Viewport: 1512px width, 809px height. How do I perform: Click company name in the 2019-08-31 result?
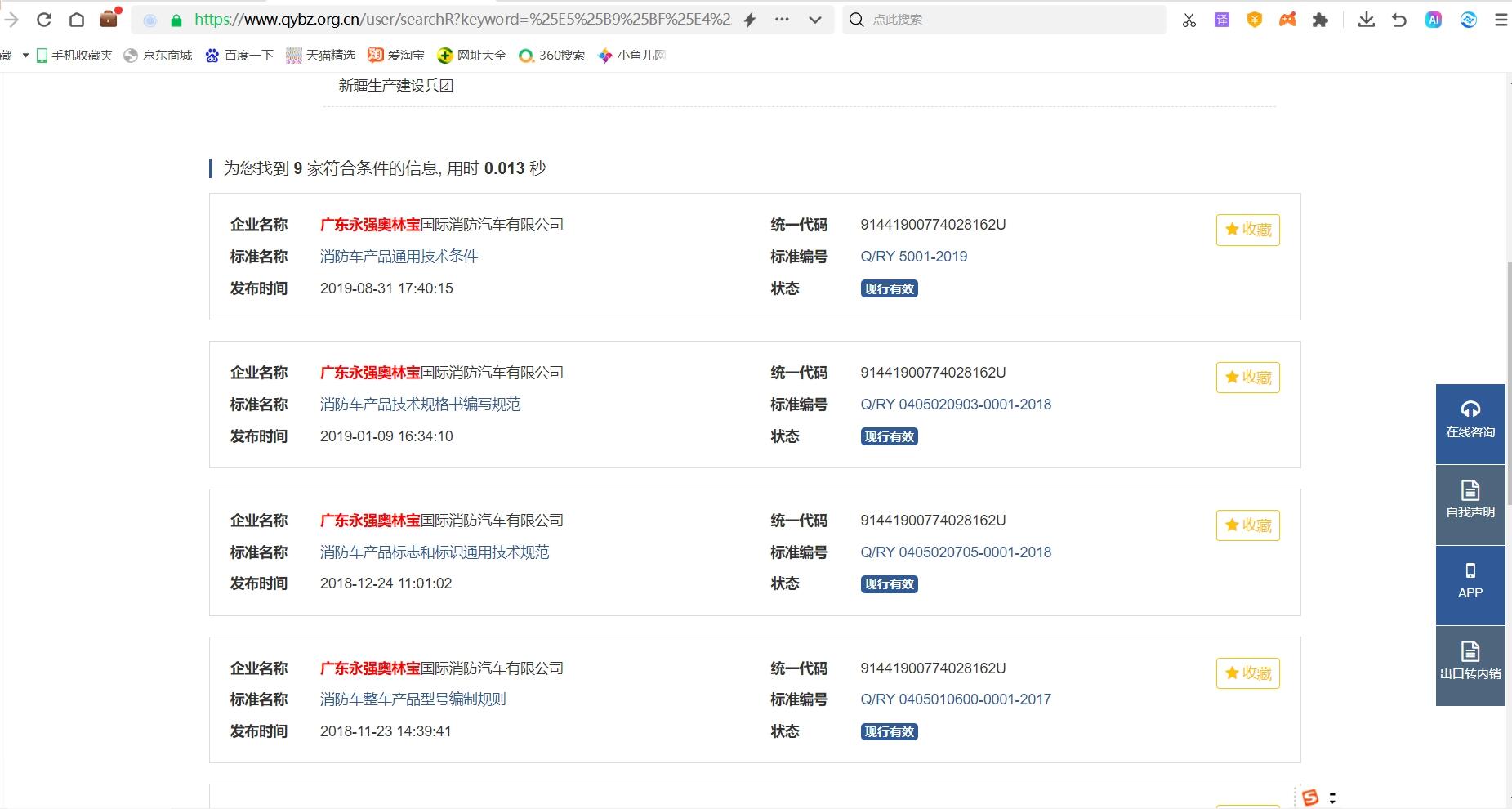tap(441, 225)
